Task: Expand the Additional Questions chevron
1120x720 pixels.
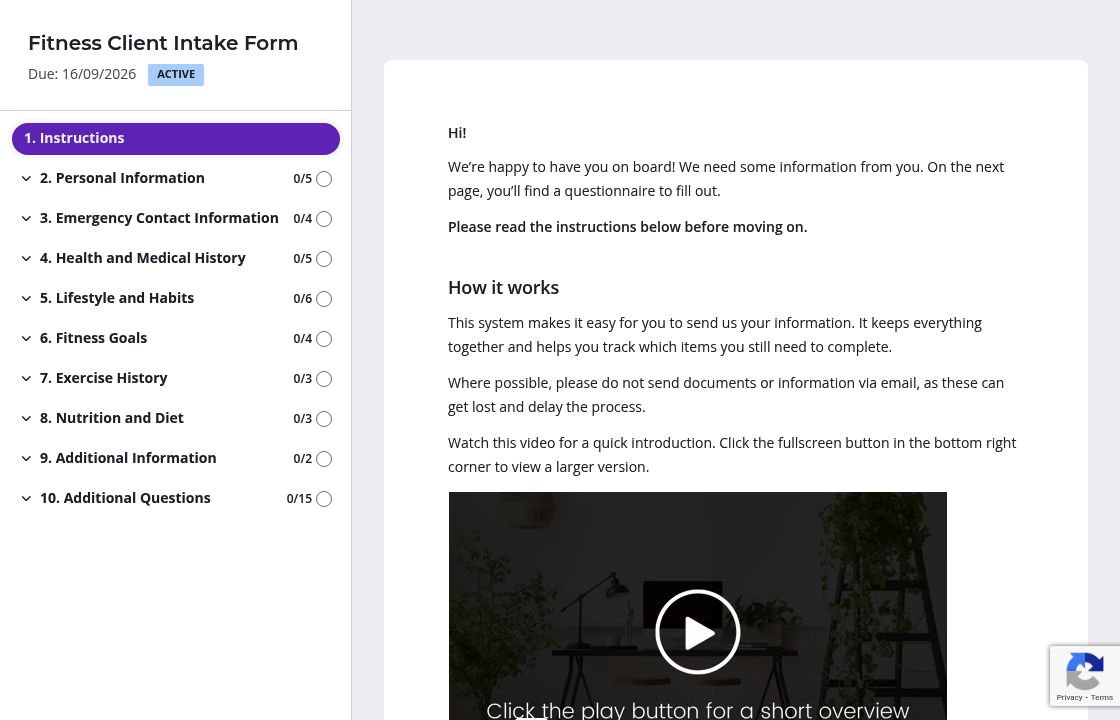Action: coord(26,499)
